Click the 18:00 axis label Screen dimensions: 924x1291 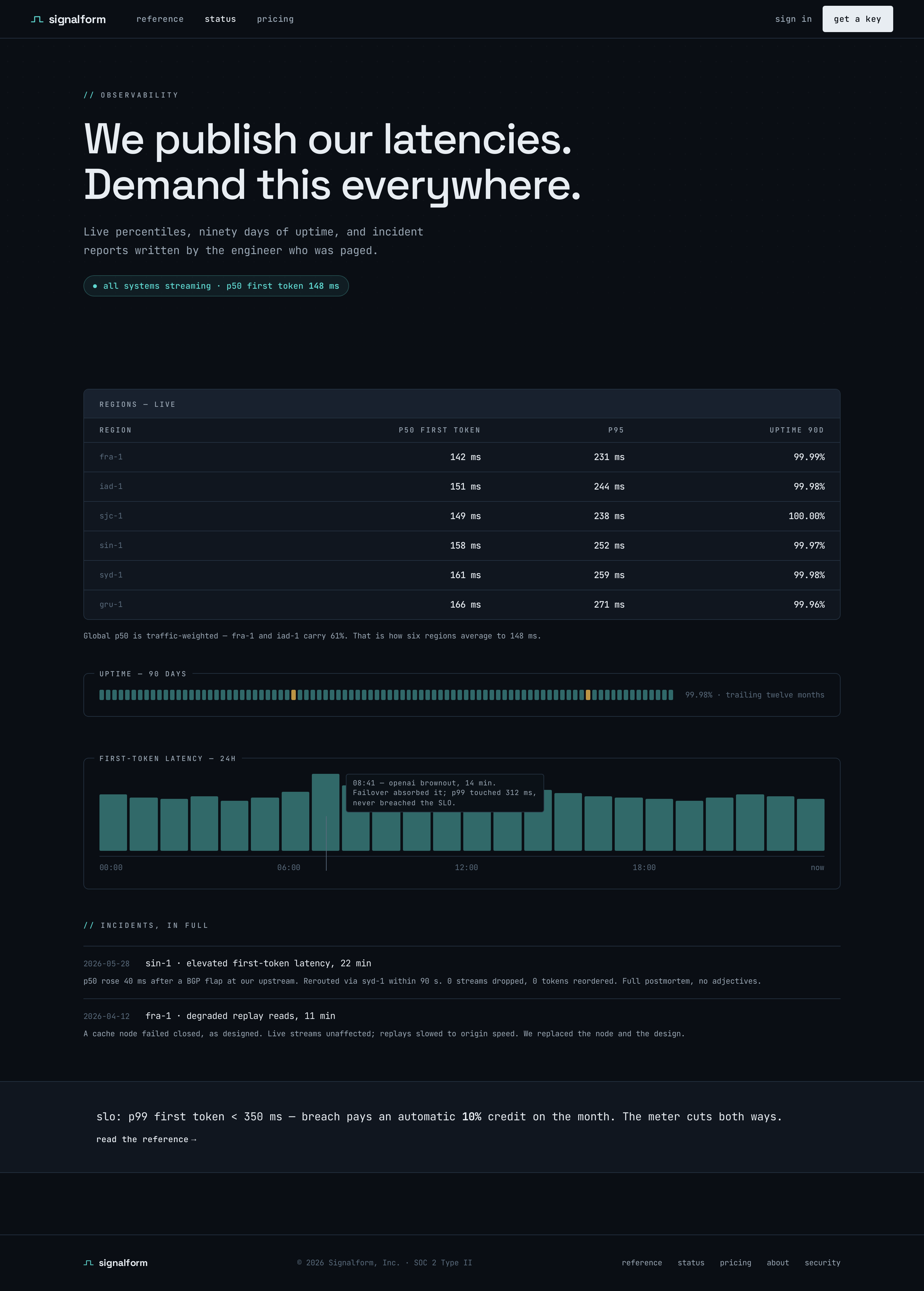coord(644,868)
